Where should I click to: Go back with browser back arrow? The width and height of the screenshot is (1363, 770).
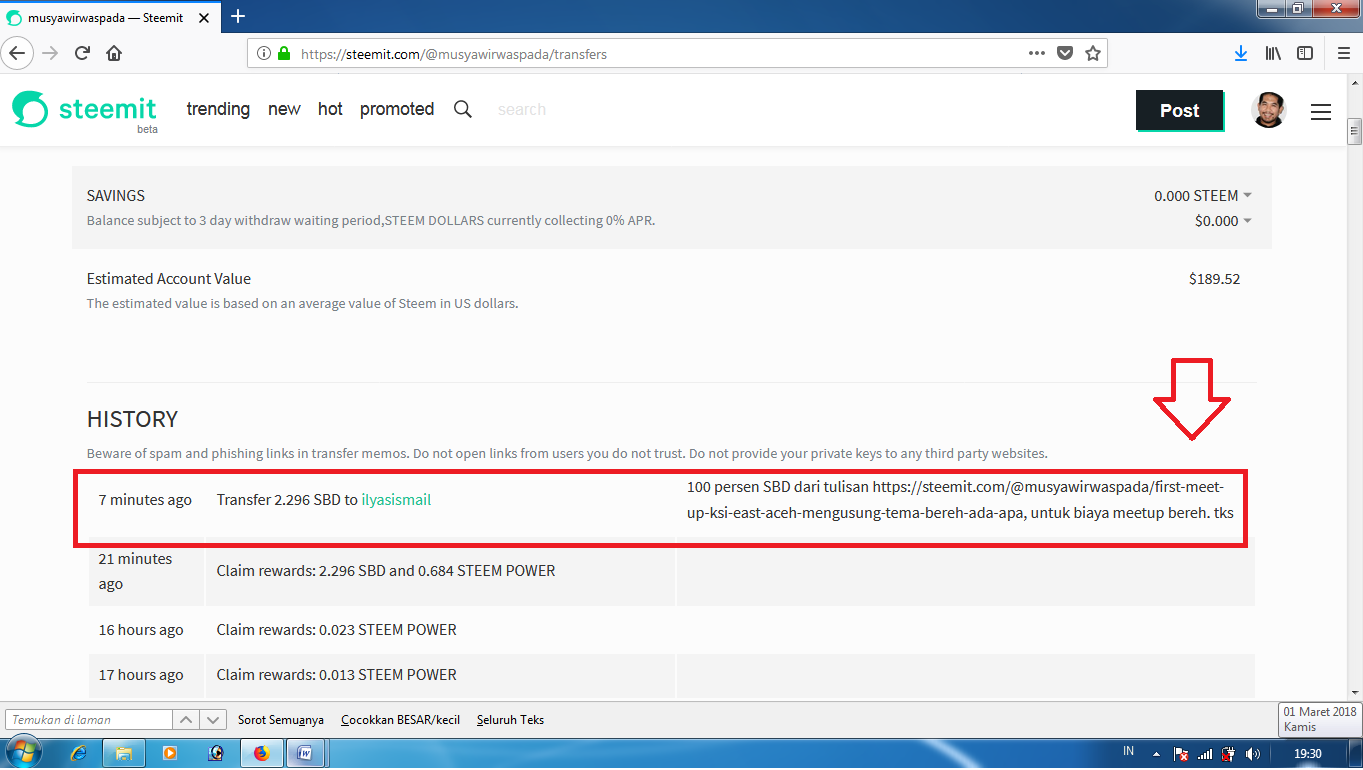point(18,53)
